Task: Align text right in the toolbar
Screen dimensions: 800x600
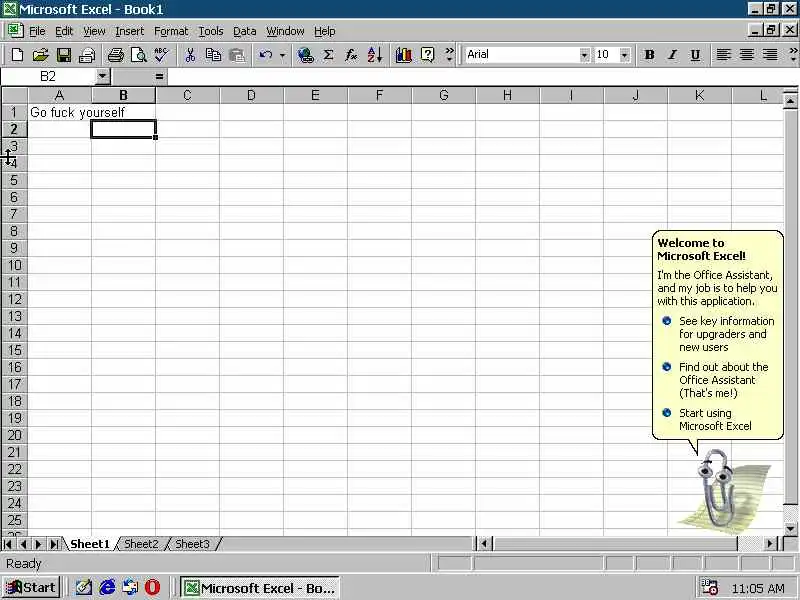Action: tap(769, 55)
